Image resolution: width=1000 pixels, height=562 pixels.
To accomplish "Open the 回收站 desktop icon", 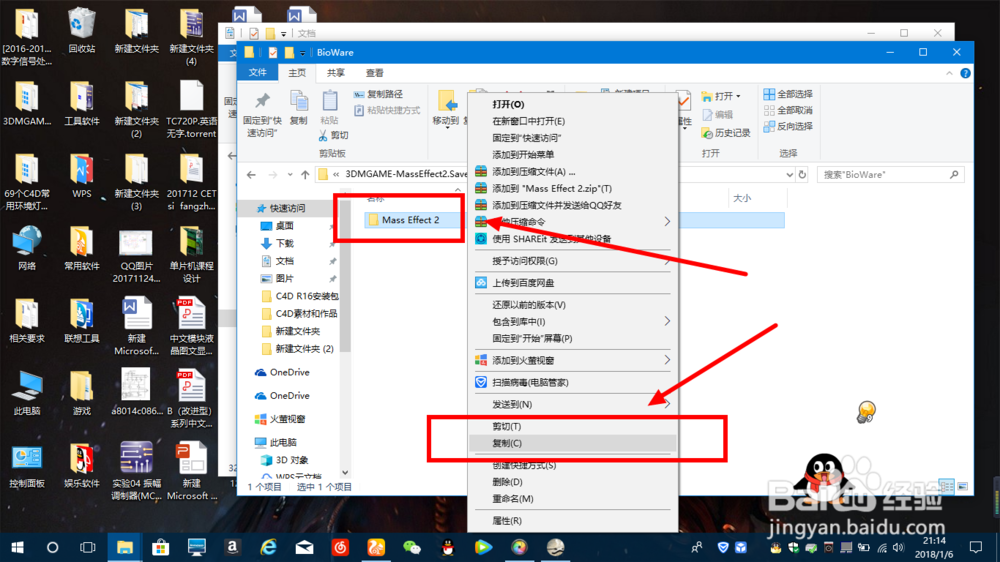I will (82, 30).
